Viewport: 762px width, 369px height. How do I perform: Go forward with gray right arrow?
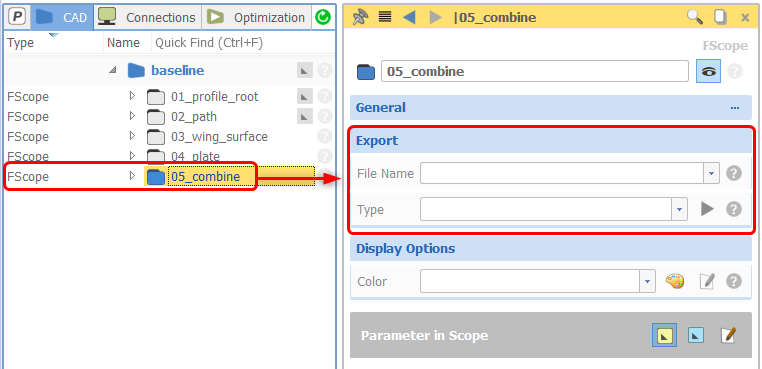(x=435, y=18)
